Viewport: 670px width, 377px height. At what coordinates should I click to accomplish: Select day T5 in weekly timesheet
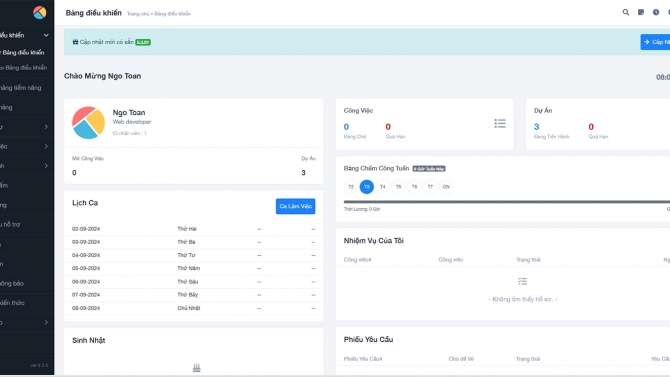[x=398, y=187]
